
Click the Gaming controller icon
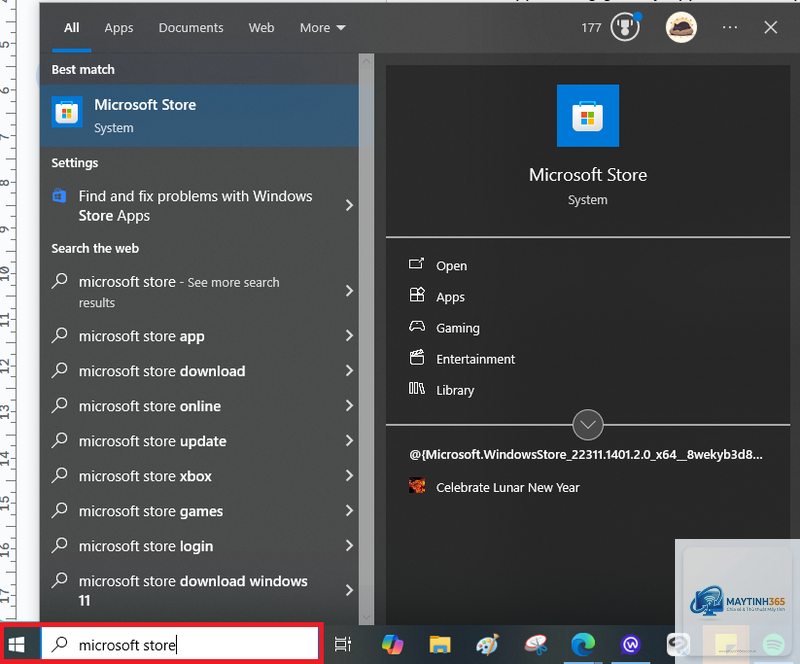[417, 326]
